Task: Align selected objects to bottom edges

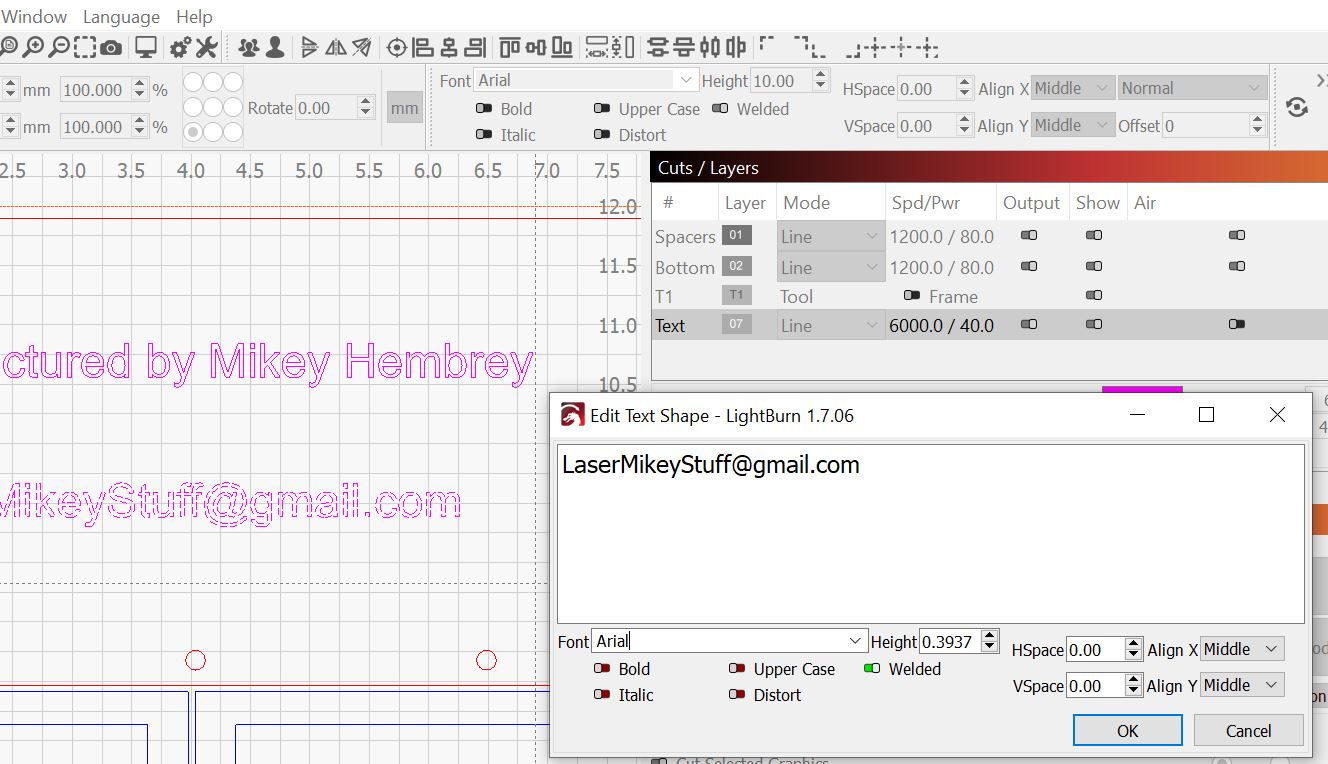Action: 562,47
